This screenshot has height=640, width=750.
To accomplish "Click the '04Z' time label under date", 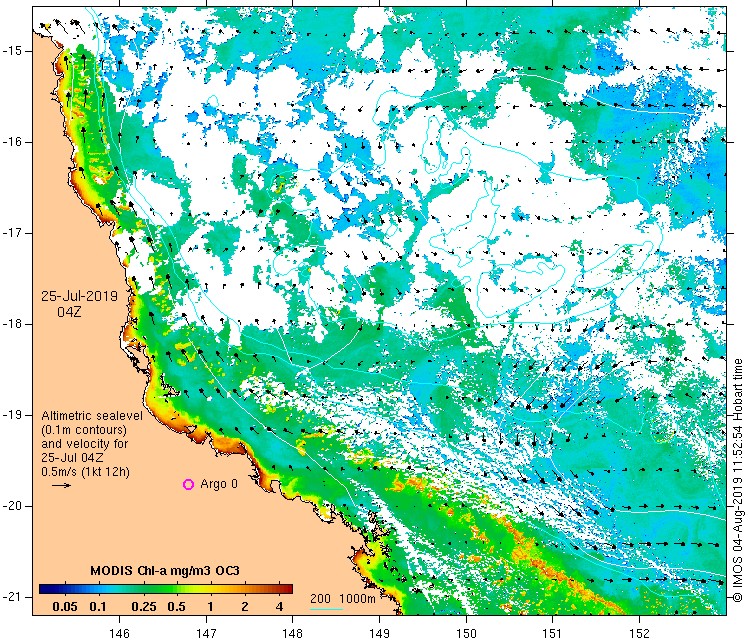I will (x=69, y=312).
